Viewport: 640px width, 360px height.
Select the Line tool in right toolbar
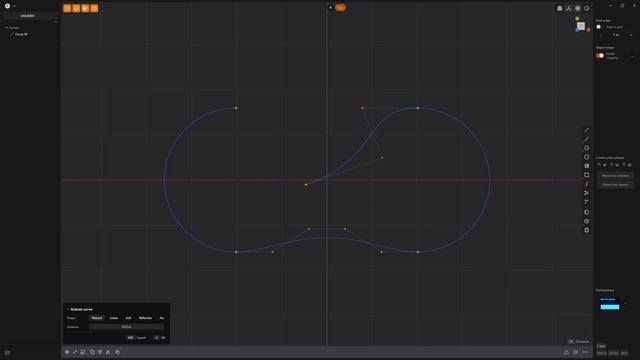pos(587,130)
